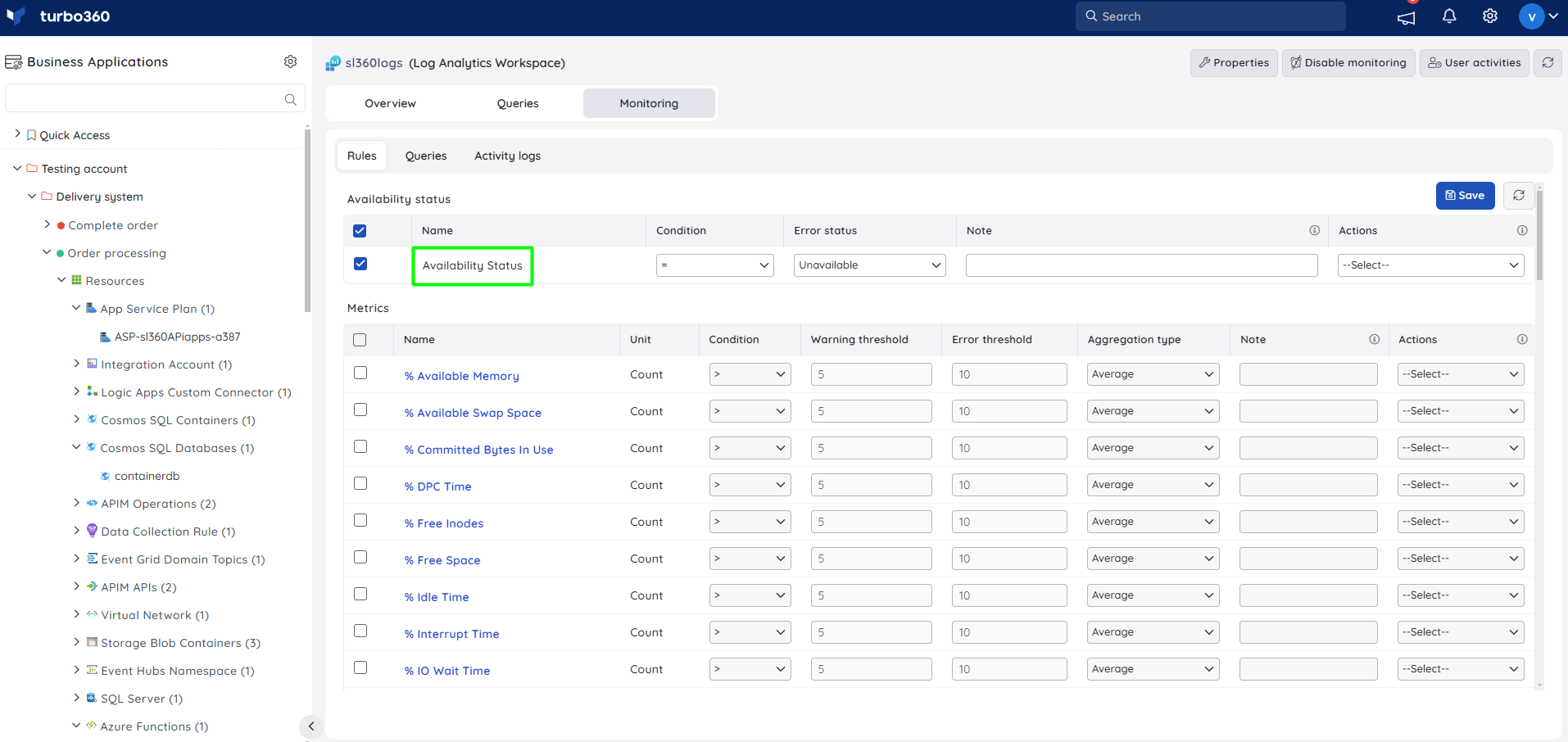Open the notifications bell
The width and height of the screenshot is (1568, 742).
point(1449,16)
